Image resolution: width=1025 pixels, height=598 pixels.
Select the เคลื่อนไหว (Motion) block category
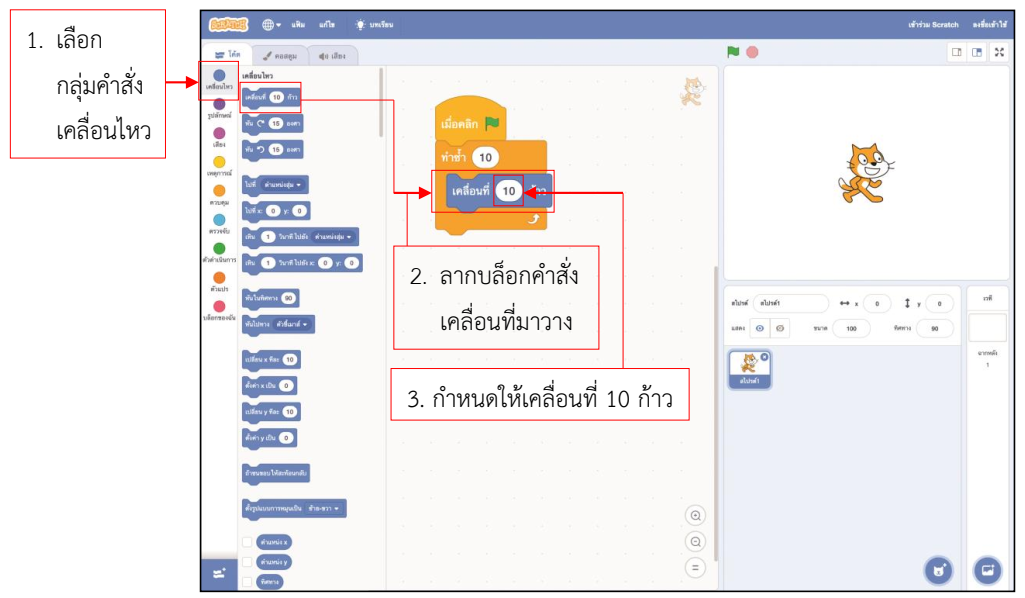[x=218, y=75]
